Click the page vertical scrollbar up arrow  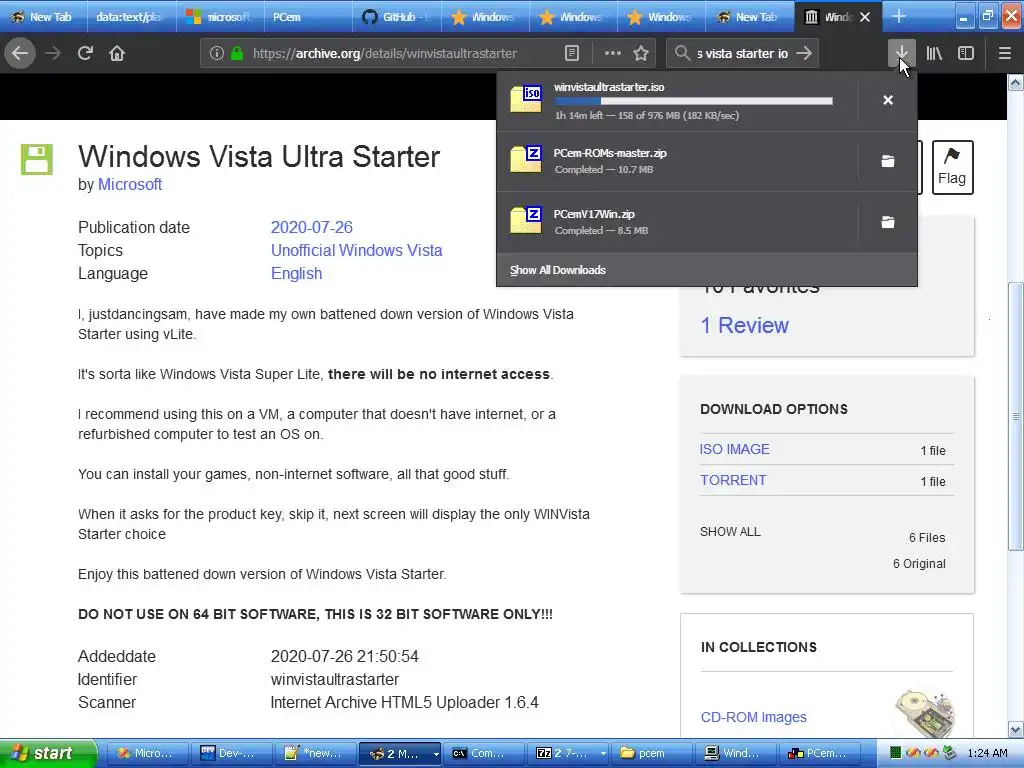click(1016, 82)
